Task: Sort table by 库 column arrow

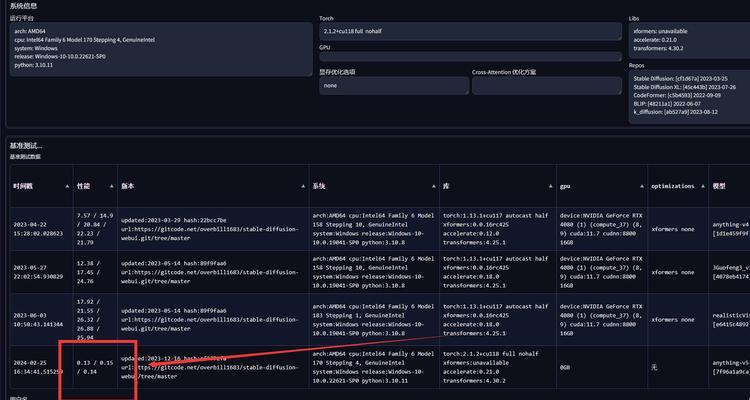Action: coord(551,186)
